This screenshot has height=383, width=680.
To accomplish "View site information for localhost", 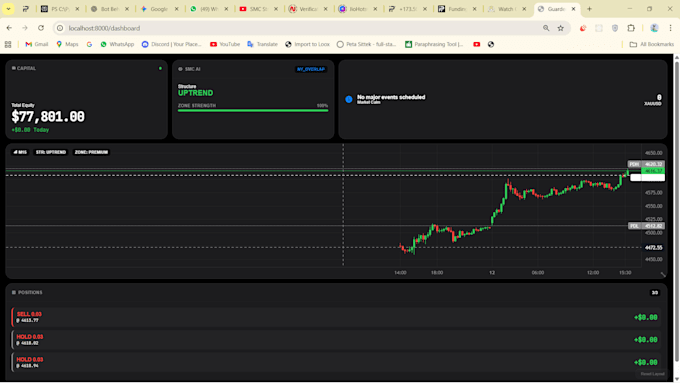I will [x=60, y=28].
